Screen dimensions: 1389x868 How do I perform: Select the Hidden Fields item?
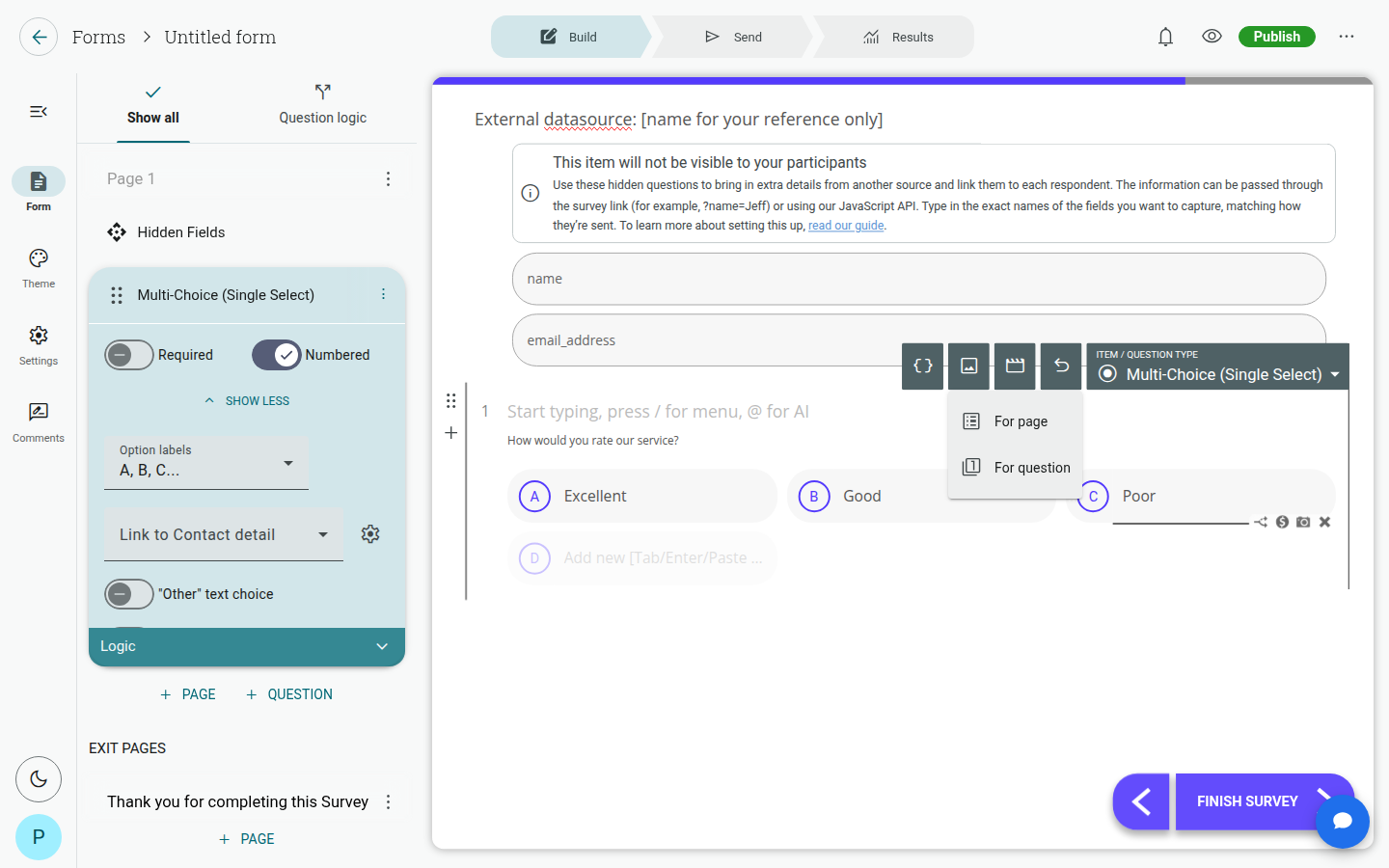coord(166,232)
